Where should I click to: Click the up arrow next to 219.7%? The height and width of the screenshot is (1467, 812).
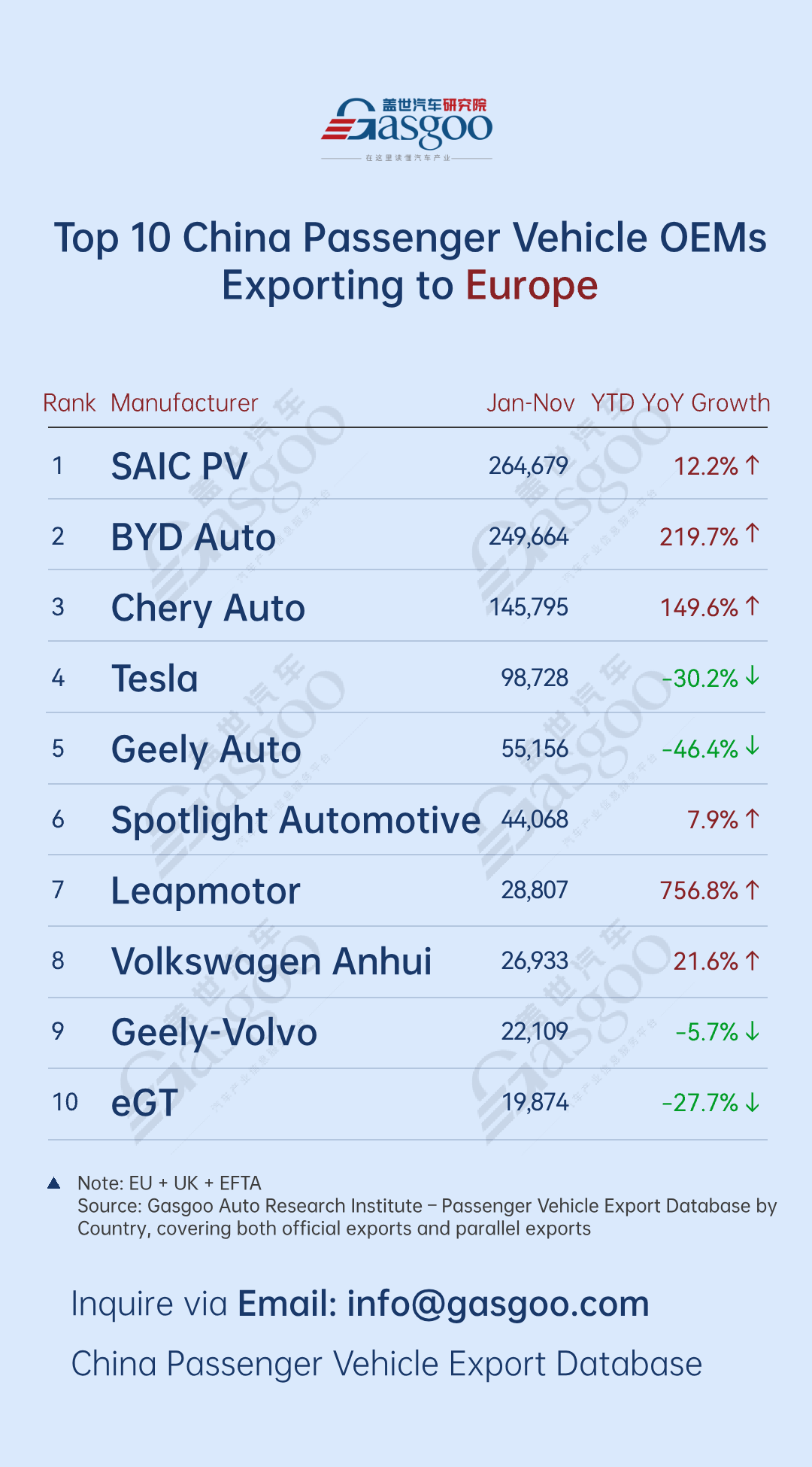(753, 535)
